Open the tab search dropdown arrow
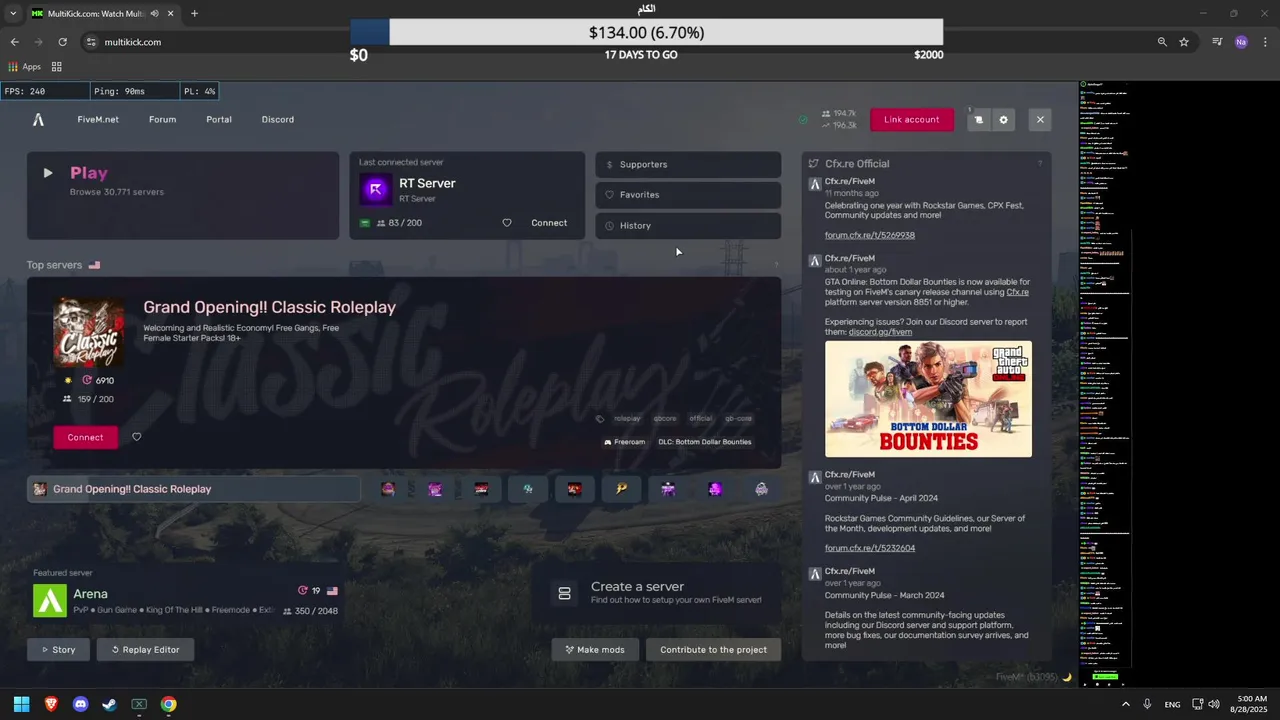The image size is (1280, 720). coord(12,14)
